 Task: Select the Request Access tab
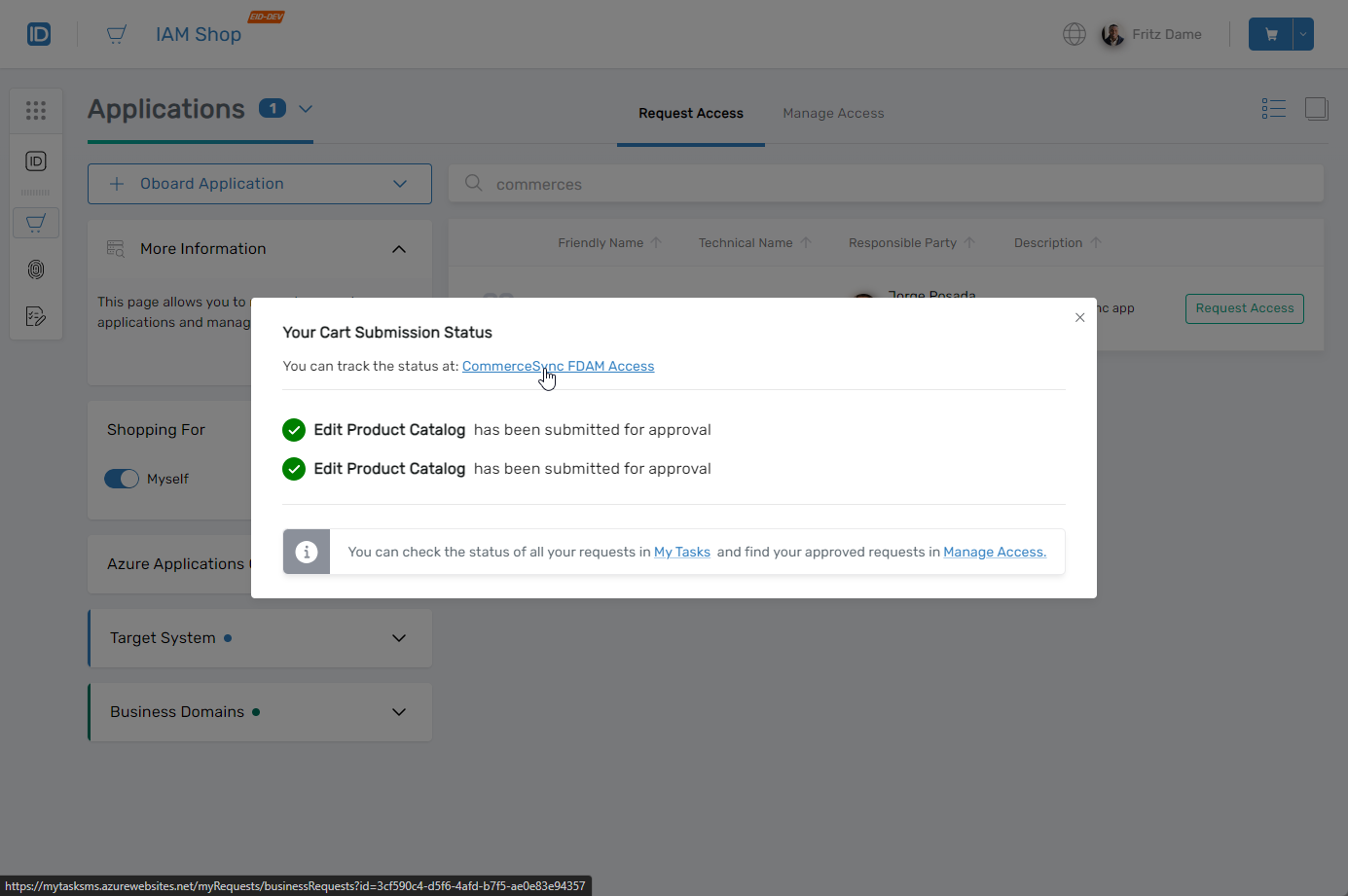[690, 113]
